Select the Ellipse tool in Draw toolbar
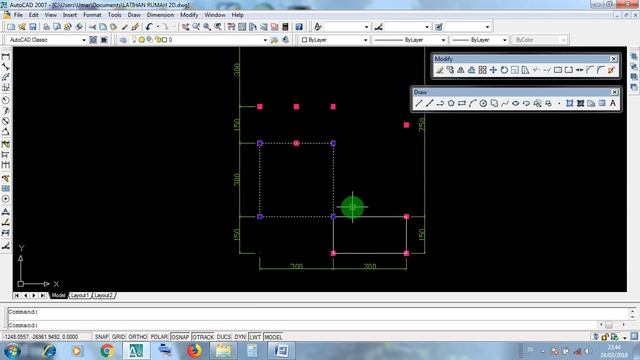The height and width of the screenshot is (360, 640). pos(516,104)
